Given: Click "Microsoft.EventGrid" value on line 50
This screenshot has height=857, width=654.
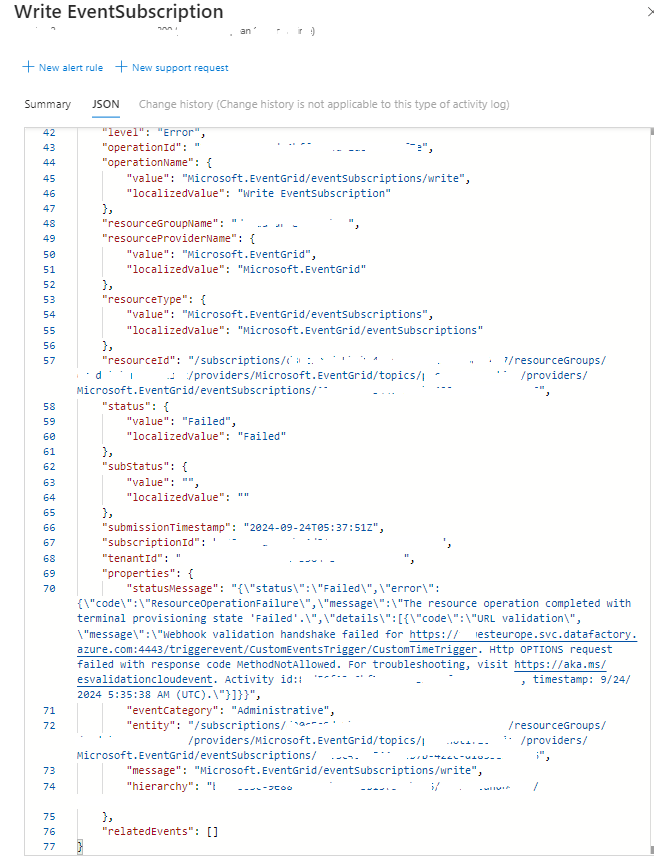Looking at the screenshot, I should click(x=246, y=254).
